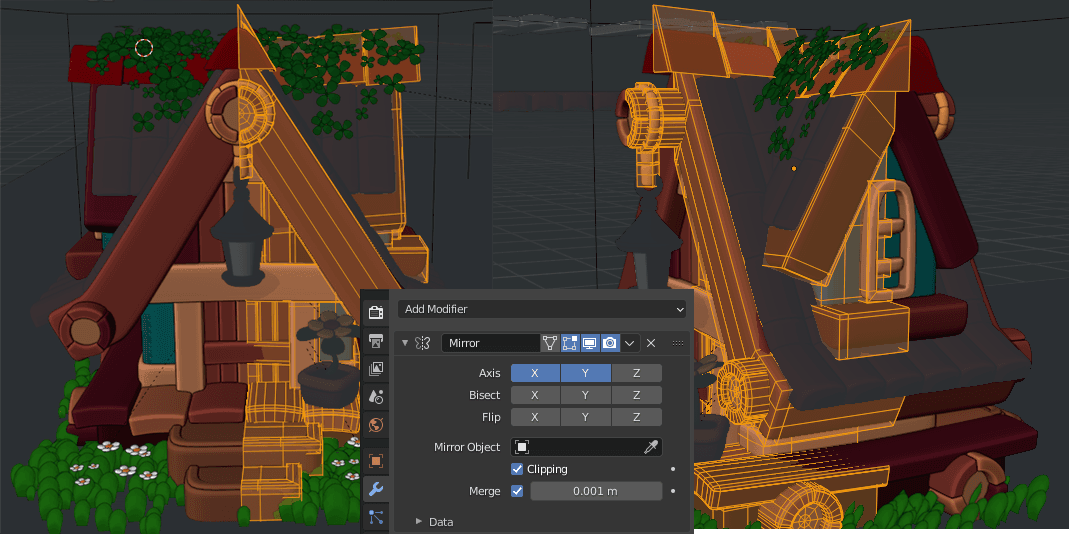Expand the Data subpanel
The width and height of the screenshot is (1069, 534).
tap(419, 522)
